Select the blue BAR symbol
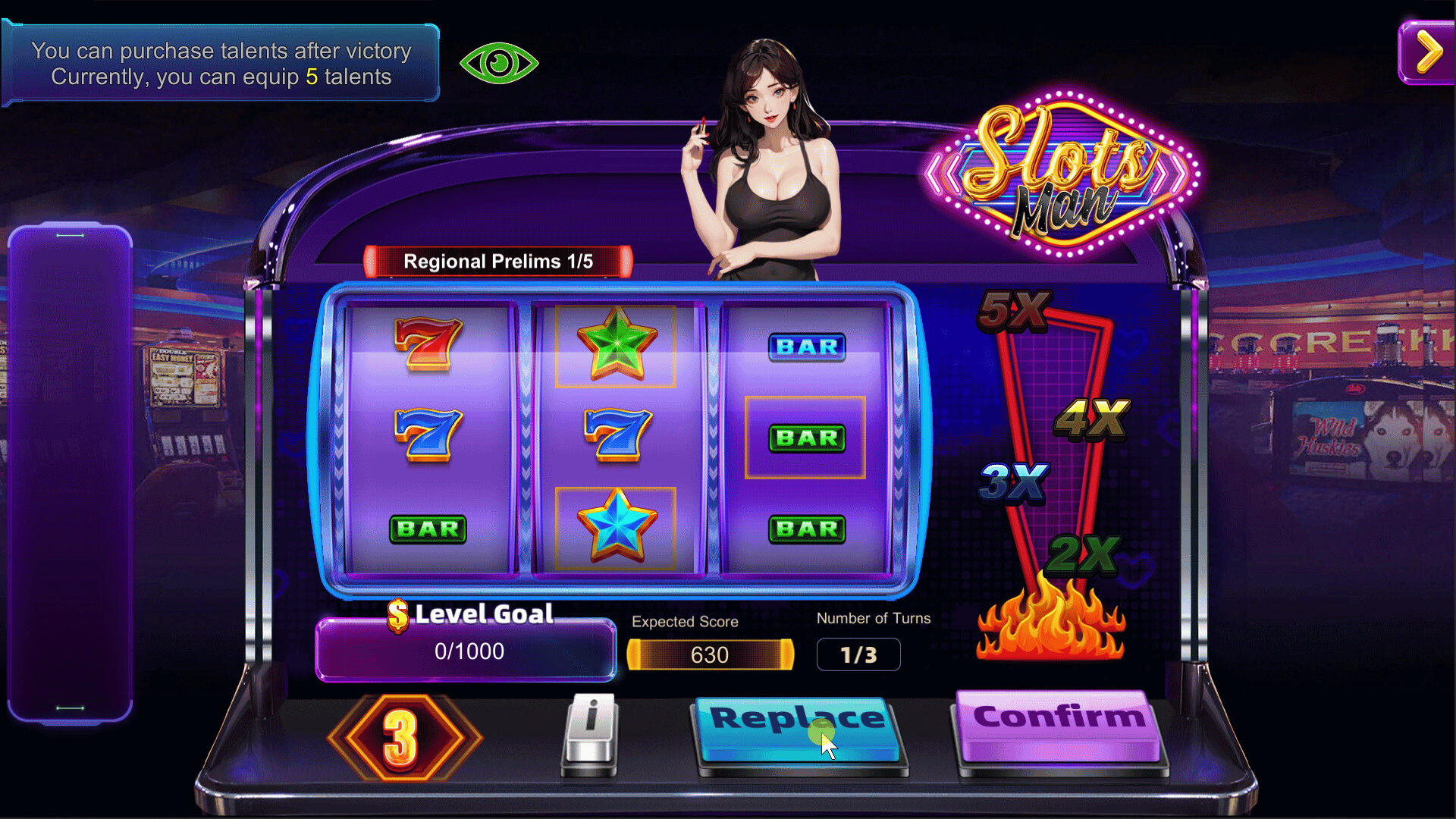 point(806,347)
